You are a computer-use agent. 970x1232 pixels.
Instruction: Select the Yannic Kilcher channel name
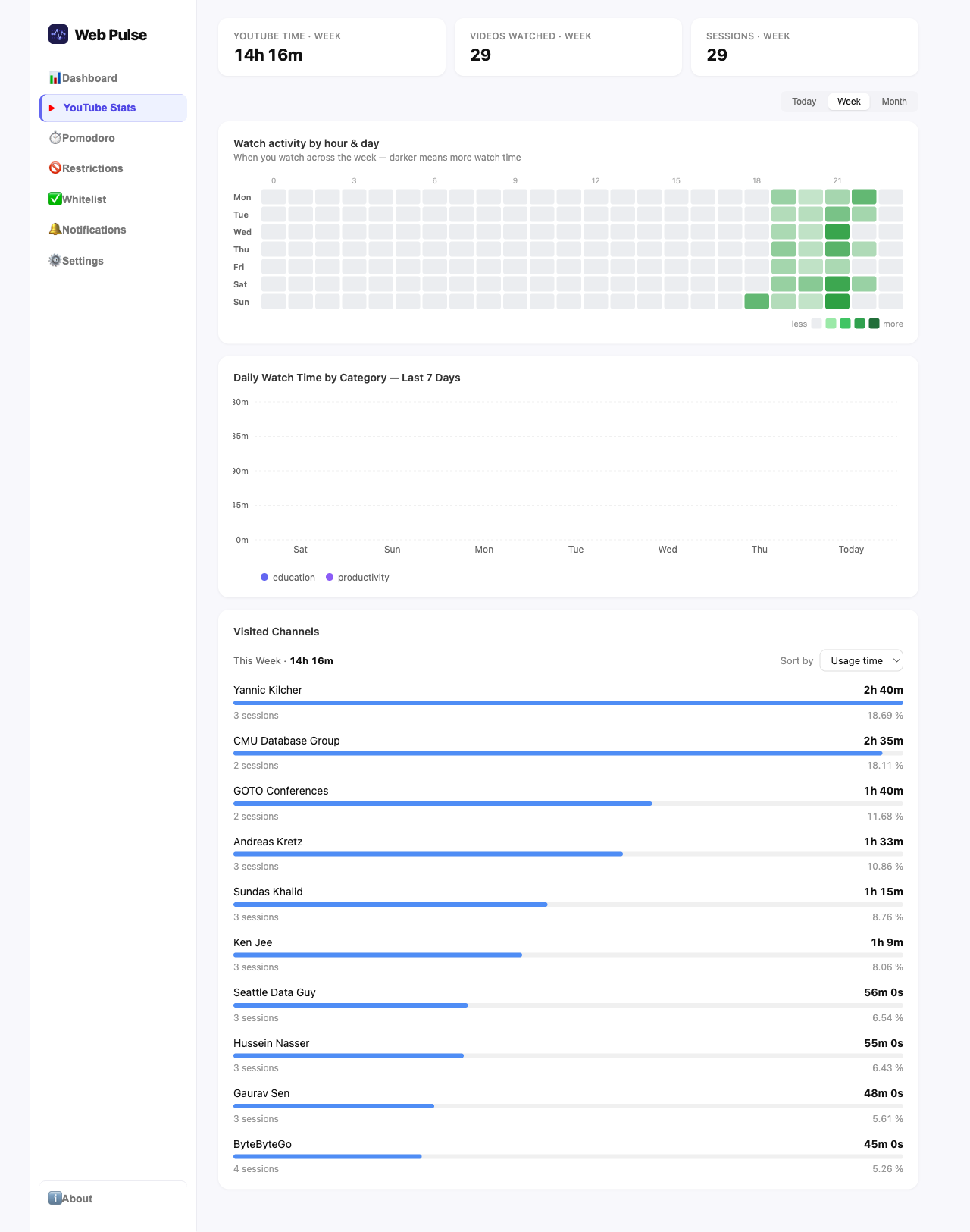click(x=268, y=690)
